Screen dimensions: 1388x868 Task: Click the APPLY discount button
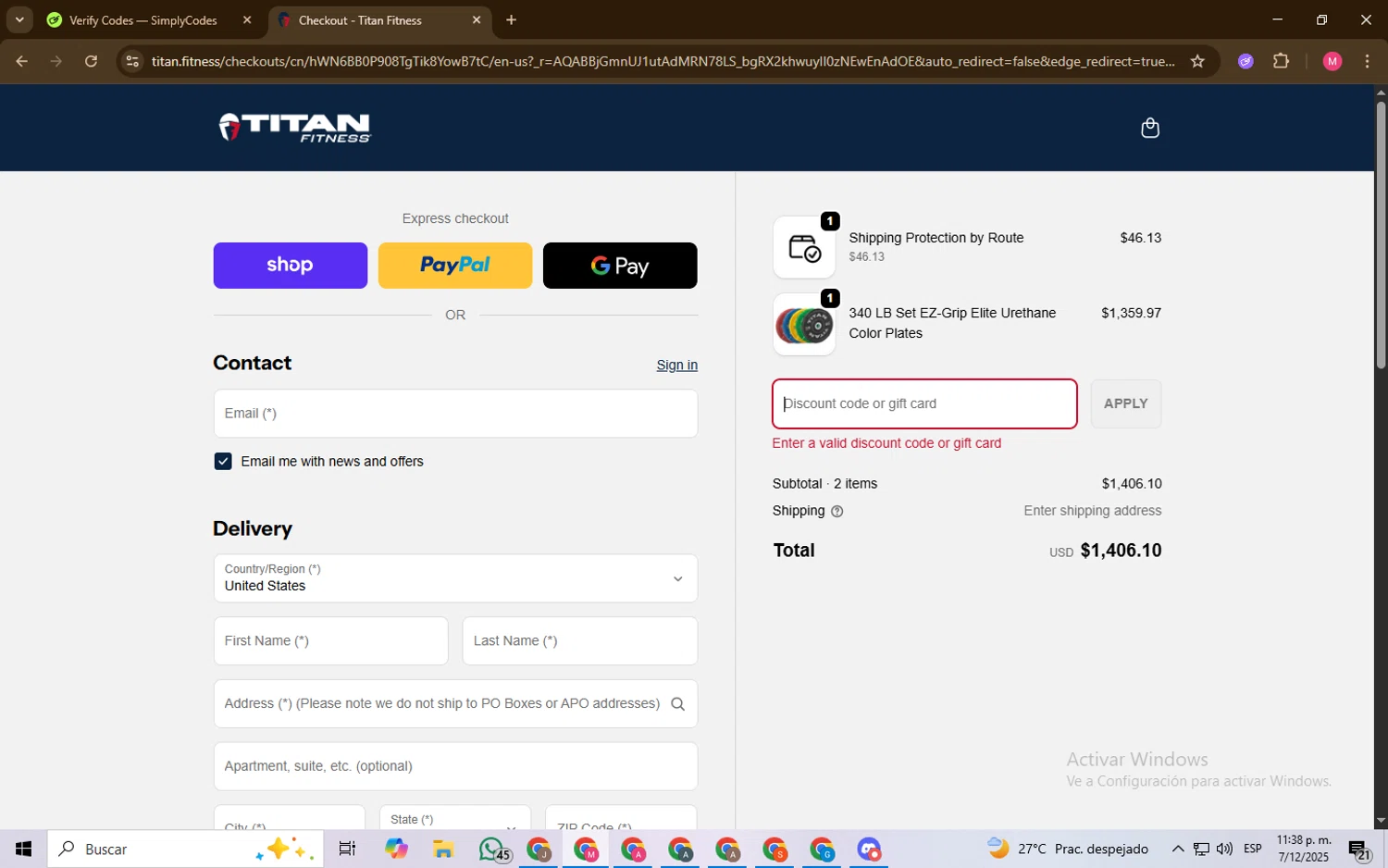click(1126, 404)
